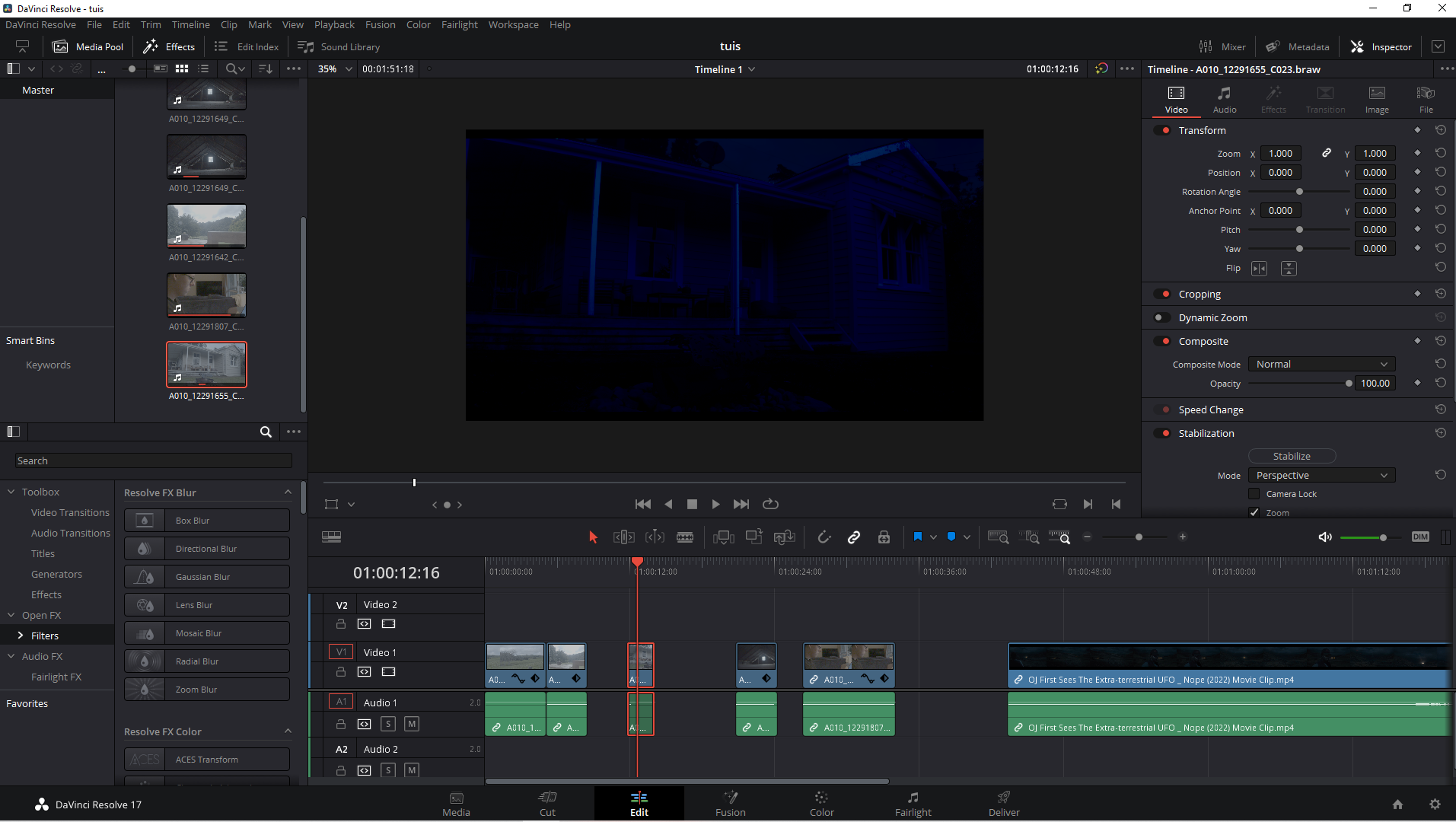Open the Composite Mode dropdown
This screenshot has width=1456, height=822.
pyautogui.click(x=1322, y=365)
